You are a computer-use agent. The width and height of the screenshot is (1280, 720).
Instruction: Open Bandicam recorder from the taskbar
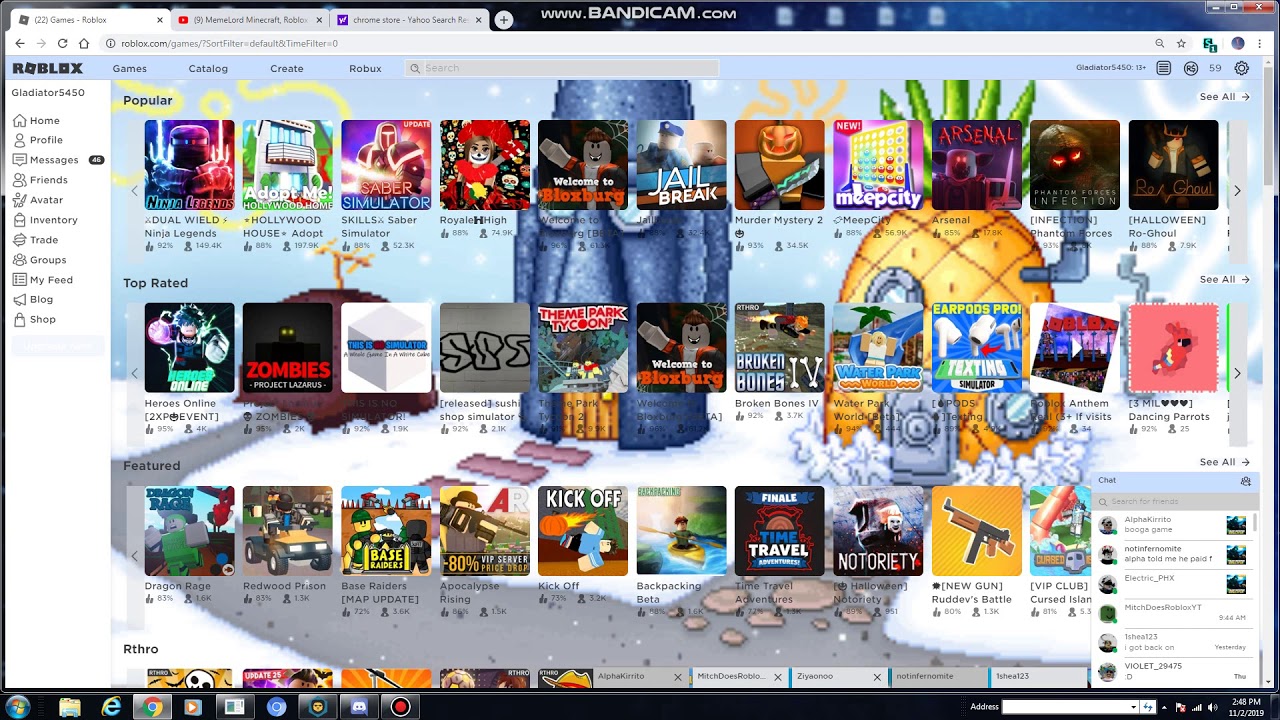point(400,707)
